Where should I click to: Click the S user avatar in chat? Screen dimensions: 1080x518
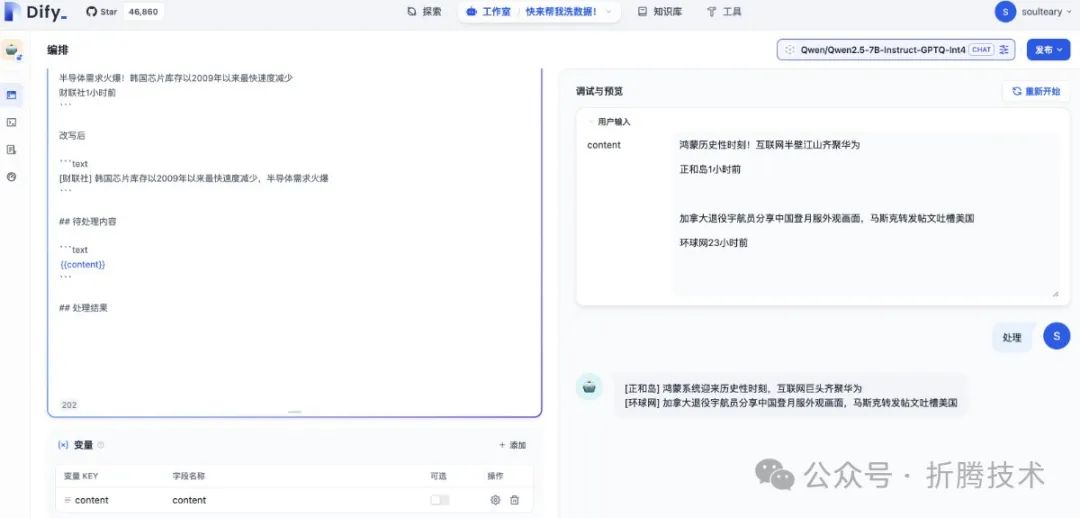1057,335
